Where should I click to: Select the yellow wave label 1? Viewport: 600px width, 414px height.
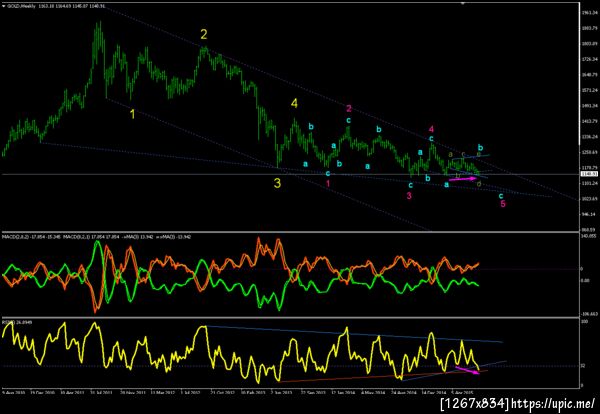click(132, 114)
